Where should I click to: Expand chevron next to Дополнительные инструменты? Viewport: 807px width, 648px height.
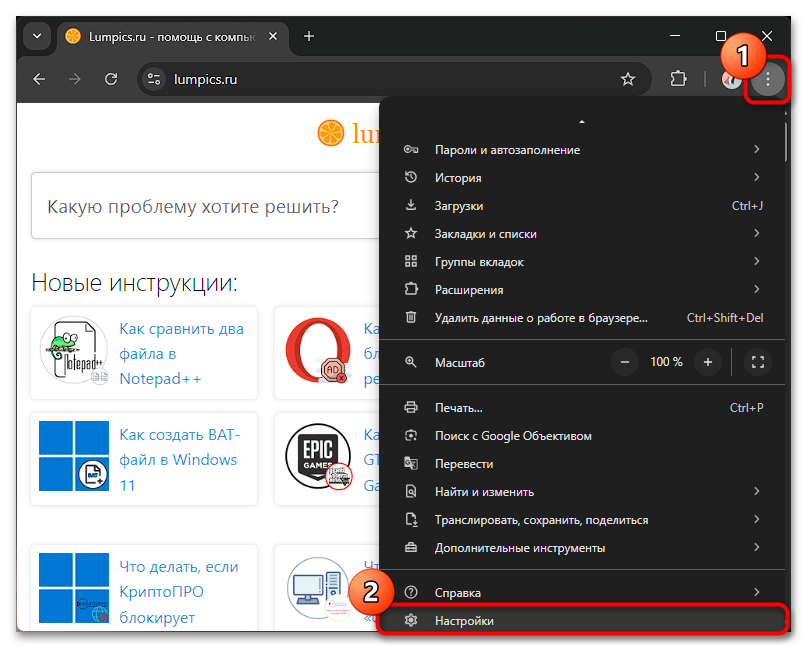click(x=757, y=547)
